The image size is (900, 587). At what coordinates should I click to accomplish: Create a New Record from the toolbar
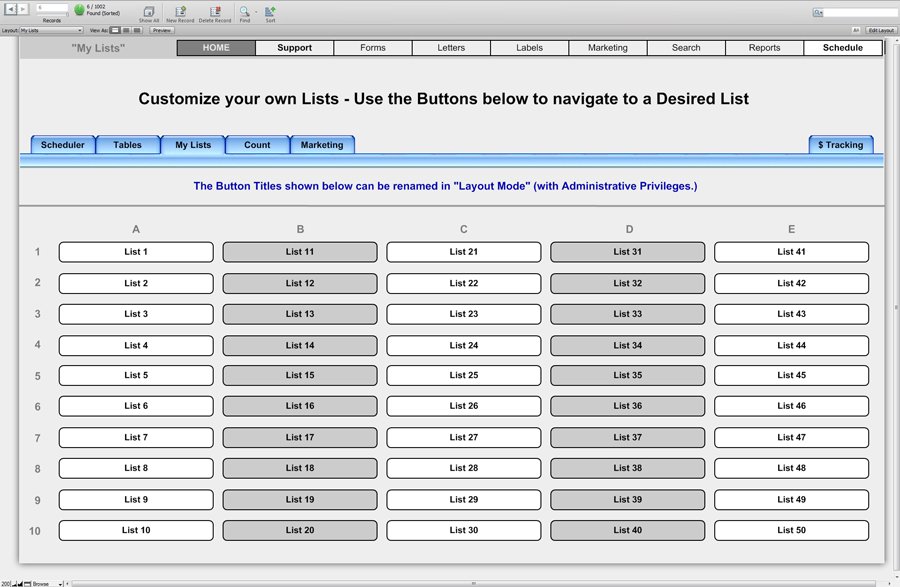pos(180,11)
